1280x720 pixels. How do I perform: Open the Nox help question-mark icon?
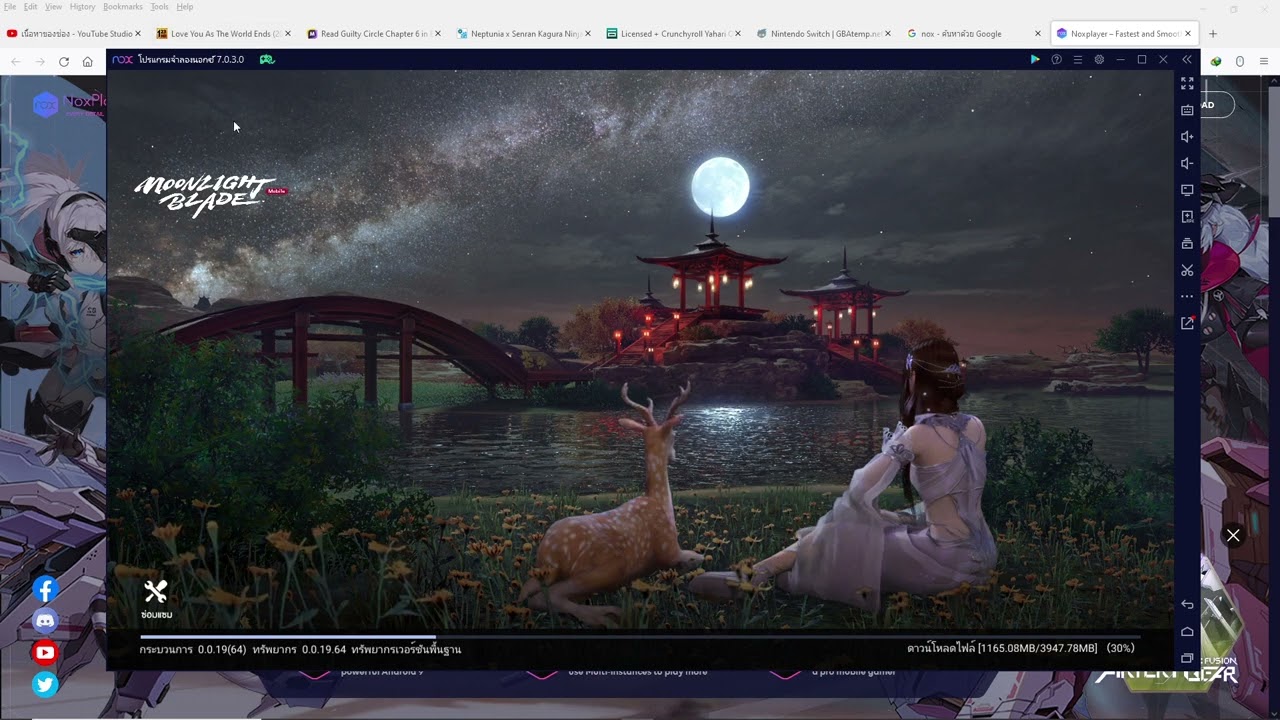click(1056, 60)
